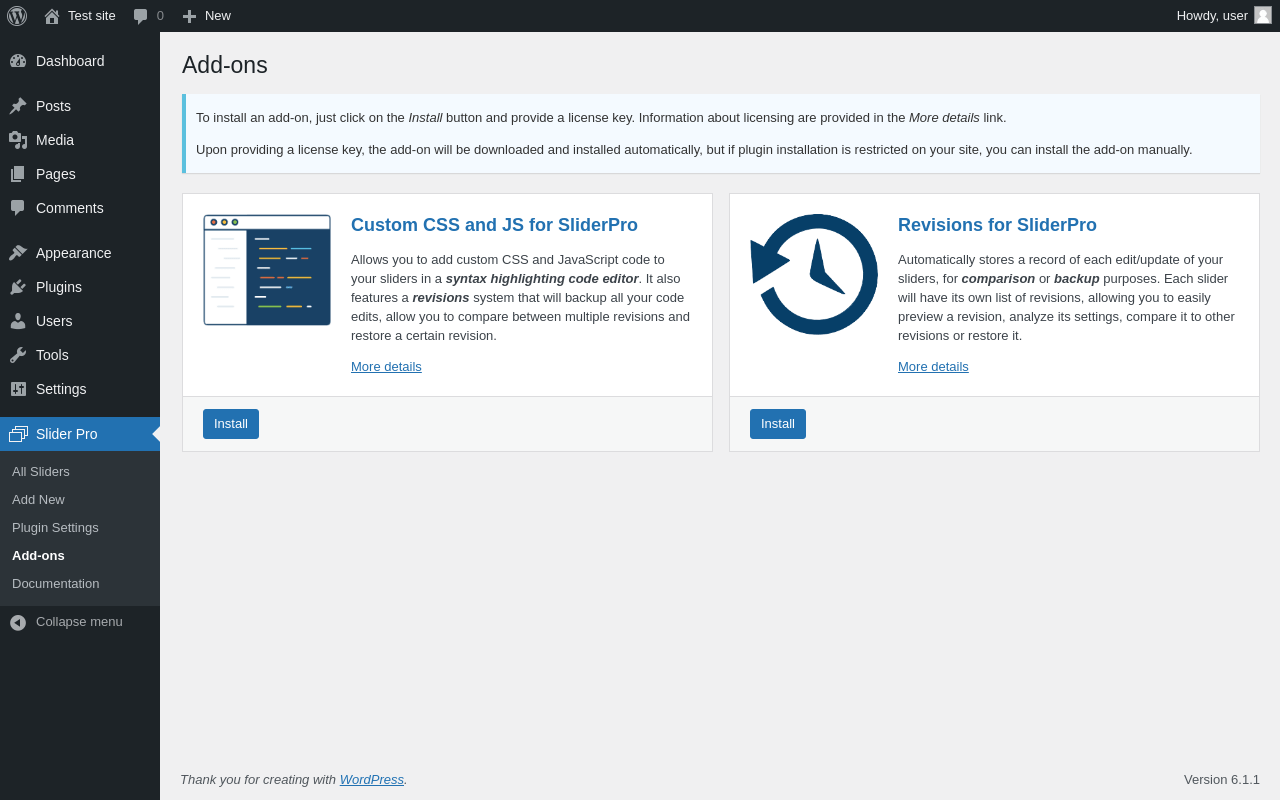Select the Tools menu item
The image size is (1280, 800).
point(80,355)
